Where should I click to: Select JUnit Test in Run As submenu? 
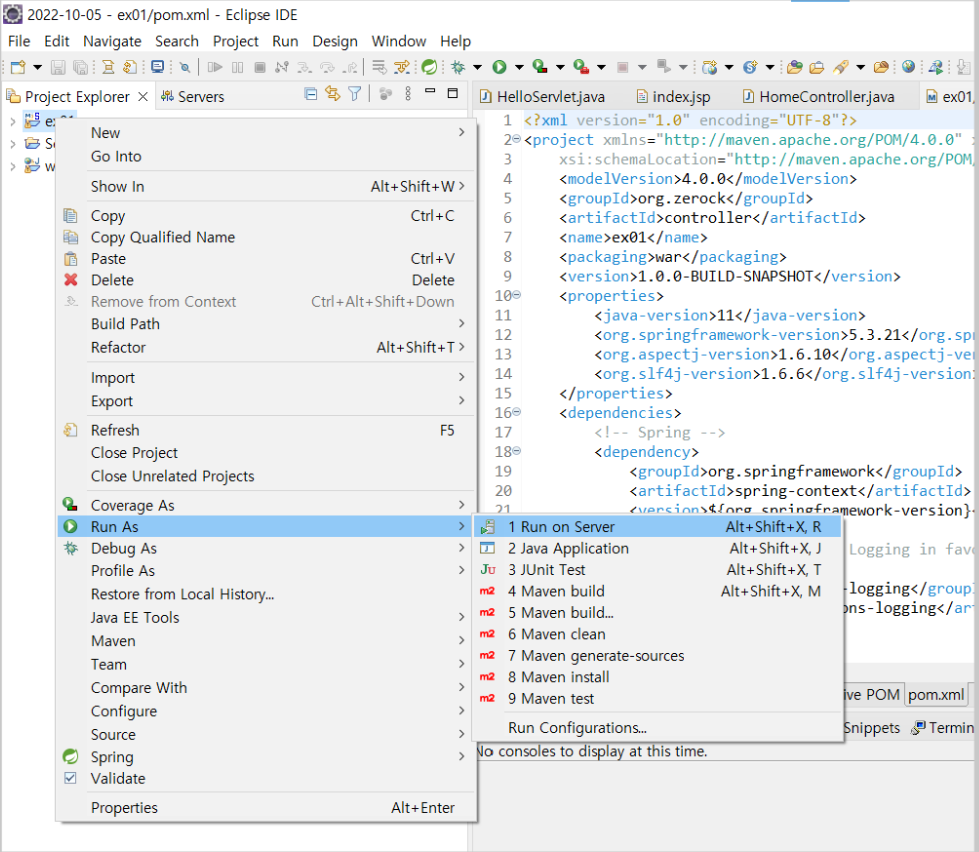657,570
